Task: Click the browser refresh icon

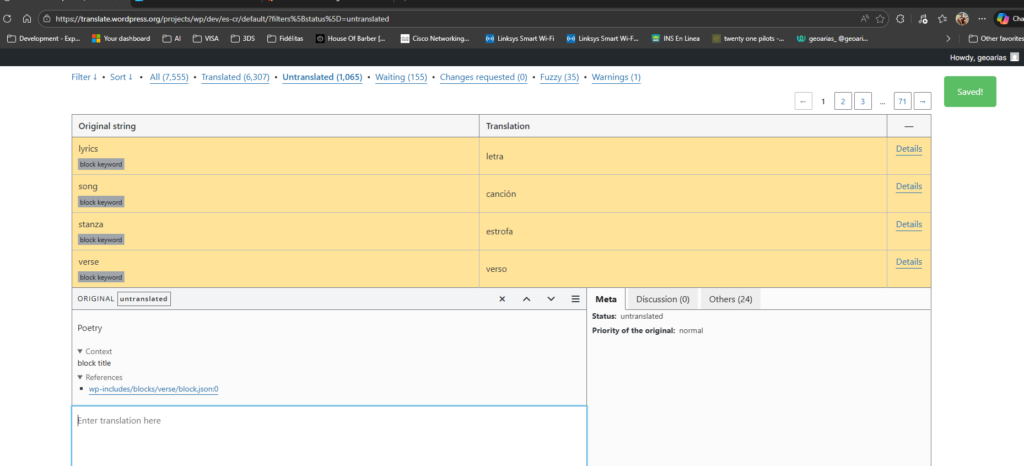Action: tap(9, 18)
